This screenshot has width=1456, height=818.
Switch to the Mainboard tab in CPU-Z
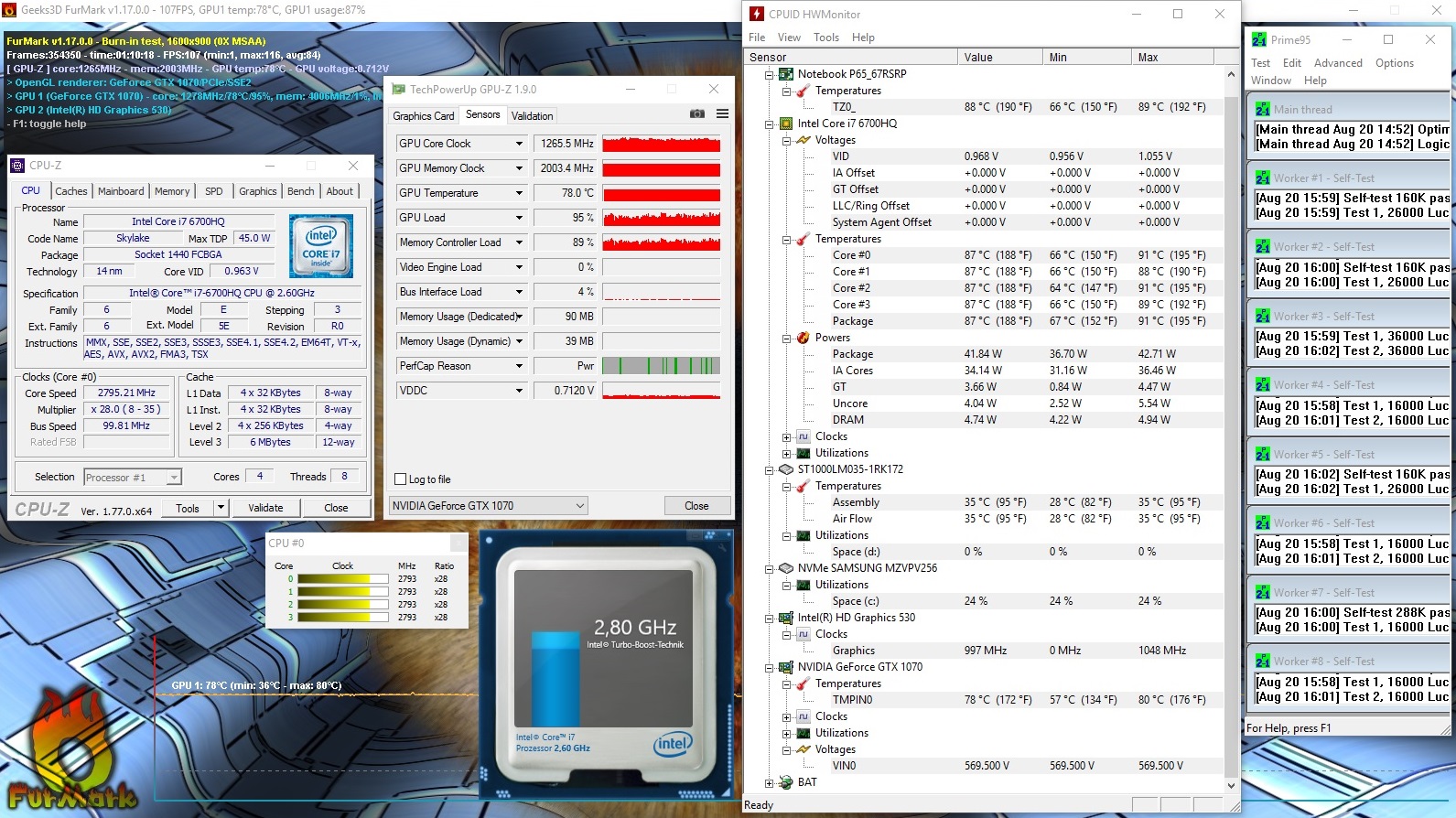click(x=121, y=191)
